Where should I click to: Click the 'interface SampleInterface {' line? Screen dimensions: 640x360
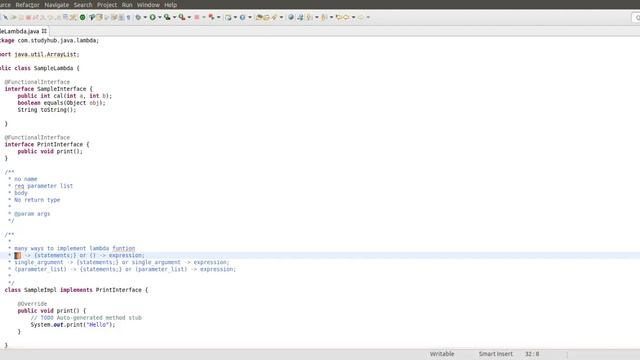click(x=49, y=89)
